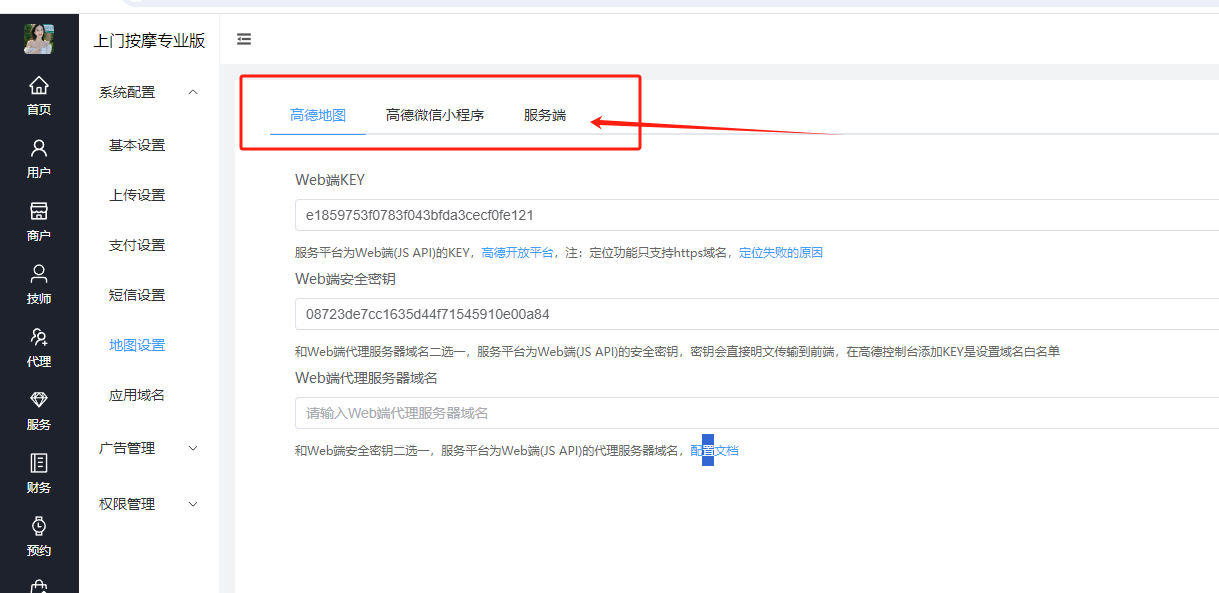The image size is (1219, 593).
Task: Collapse the 系统配置 menu group
Action: click(149, 92)
